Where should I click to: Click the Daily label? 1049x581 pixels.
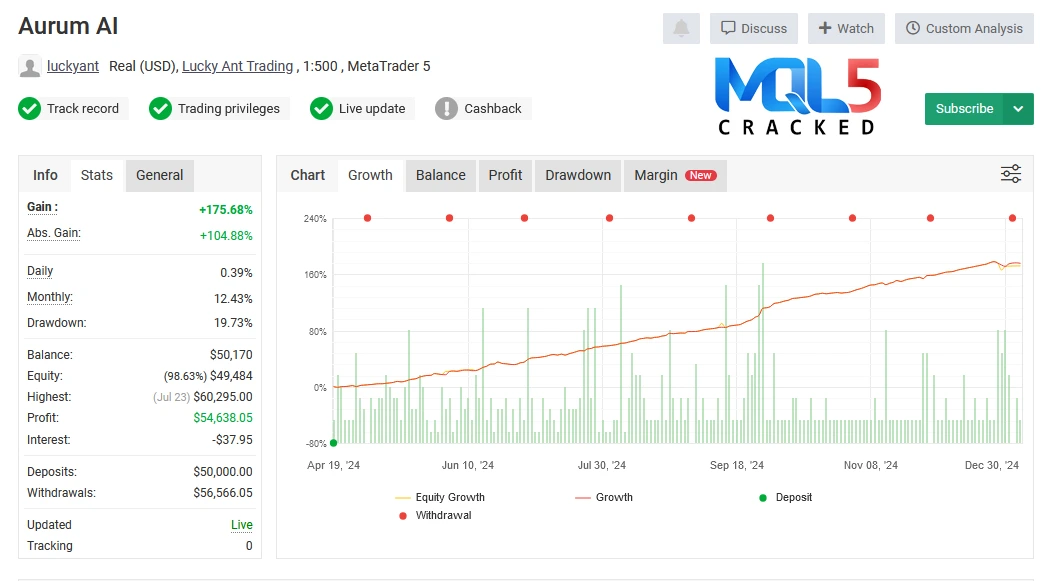(39, 271)
